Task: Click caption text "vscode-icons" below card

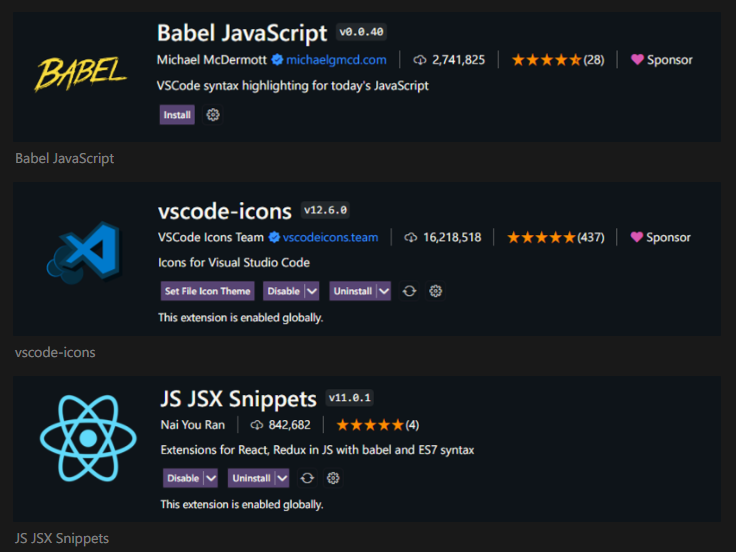Action: 55,353
